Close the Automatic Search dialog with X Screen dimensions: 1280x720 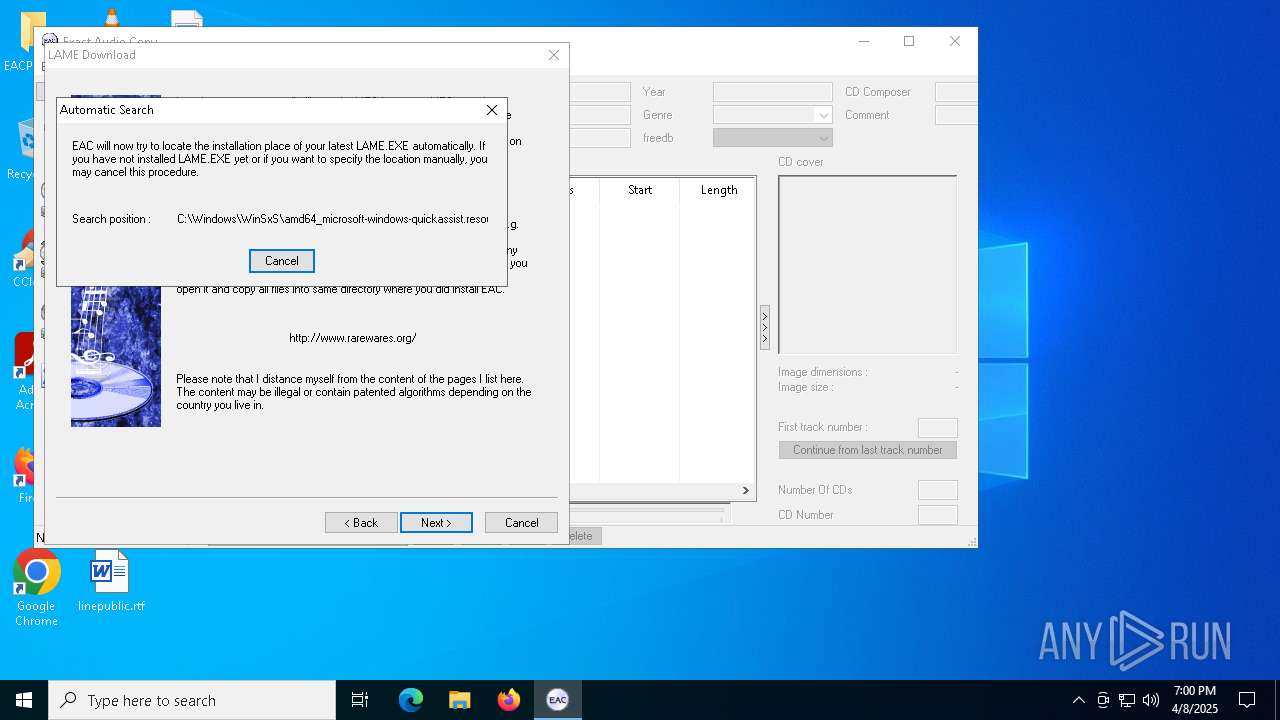click(491, 110)
